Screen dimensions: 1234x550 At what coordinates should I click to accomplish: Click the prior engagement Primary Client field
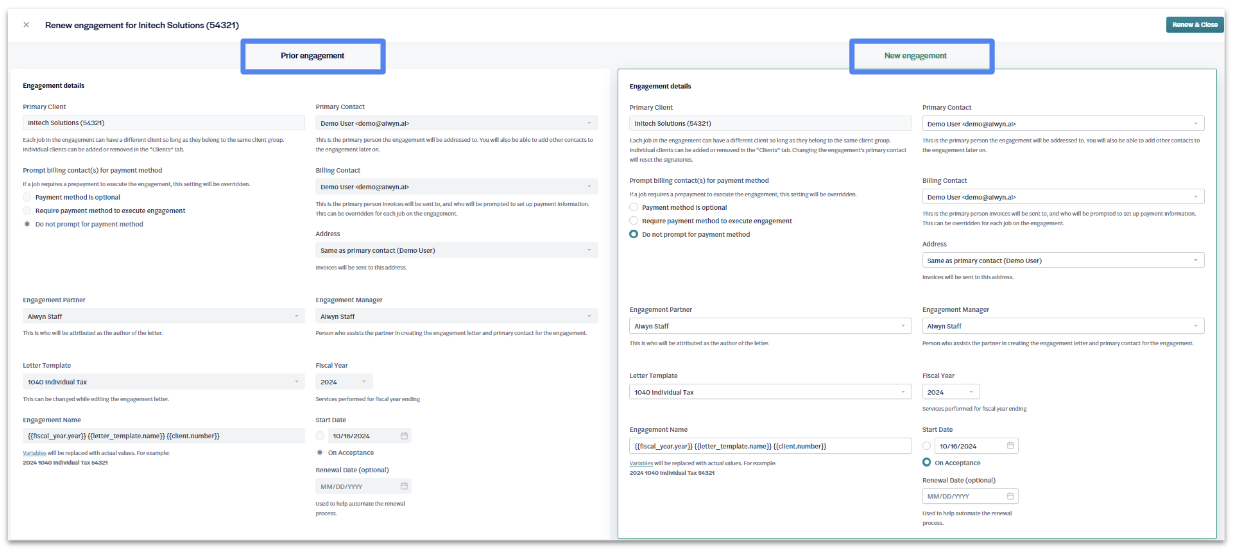(x=164, y=123)
